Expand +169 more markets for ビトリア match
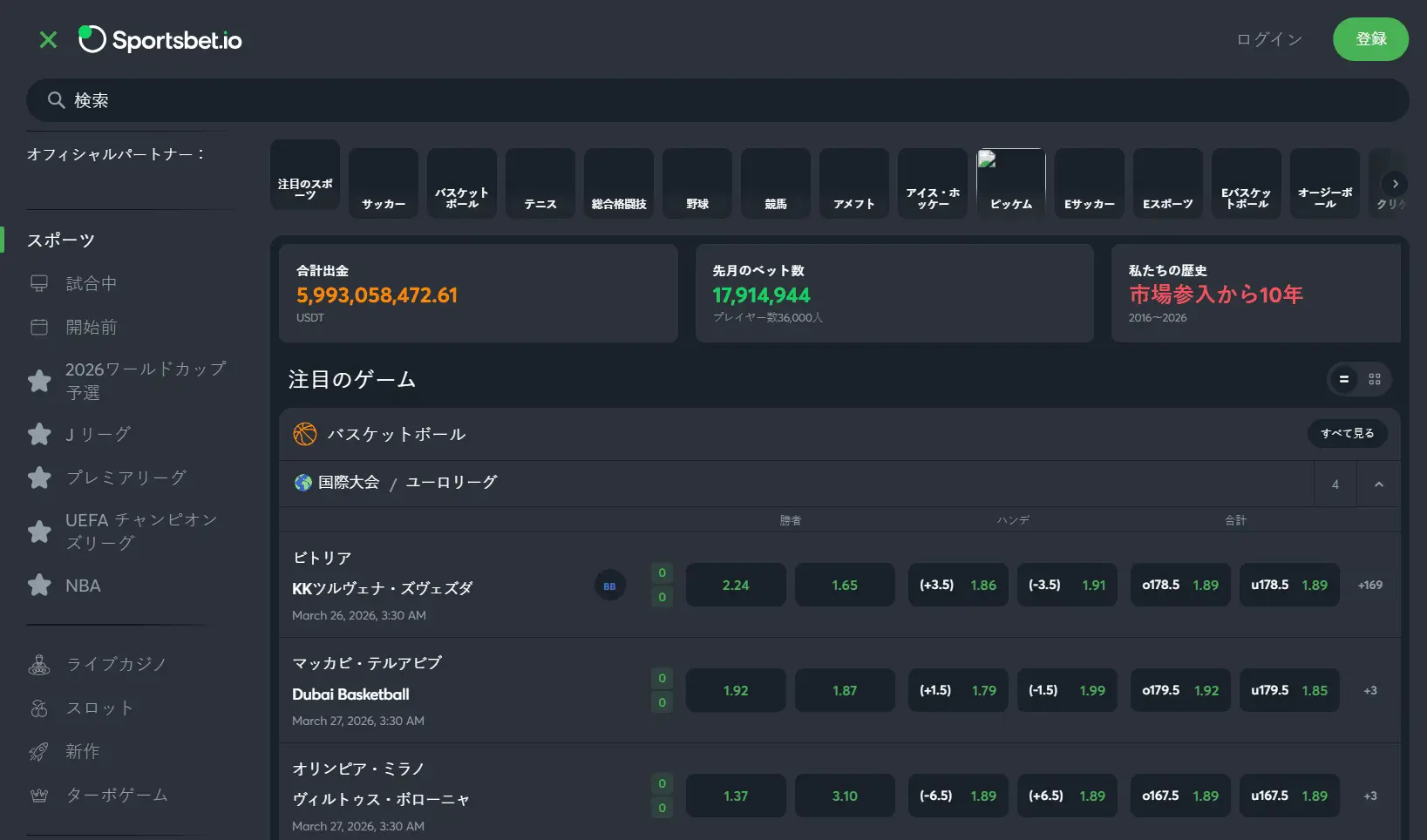1427x840 pixels. (1370, 585)
